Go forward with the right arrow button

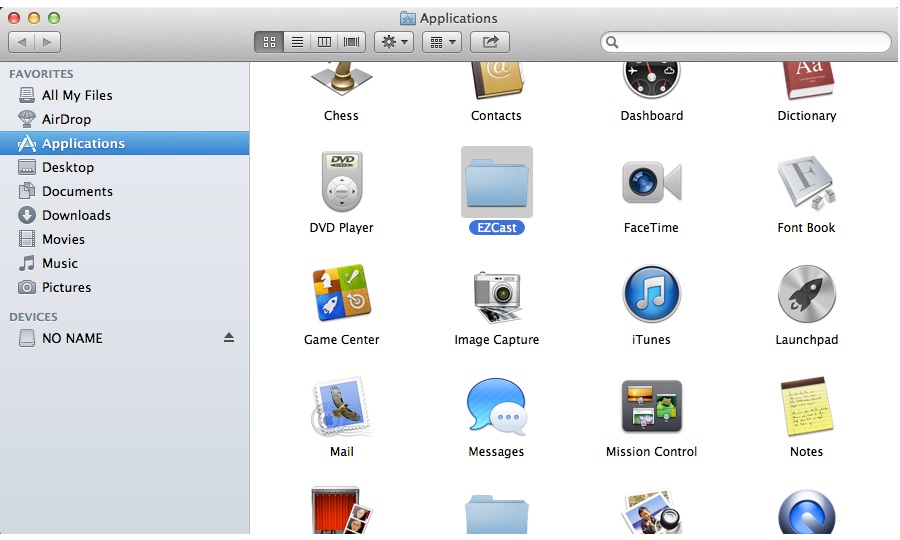pyautogui.click(x=48, y=42)
